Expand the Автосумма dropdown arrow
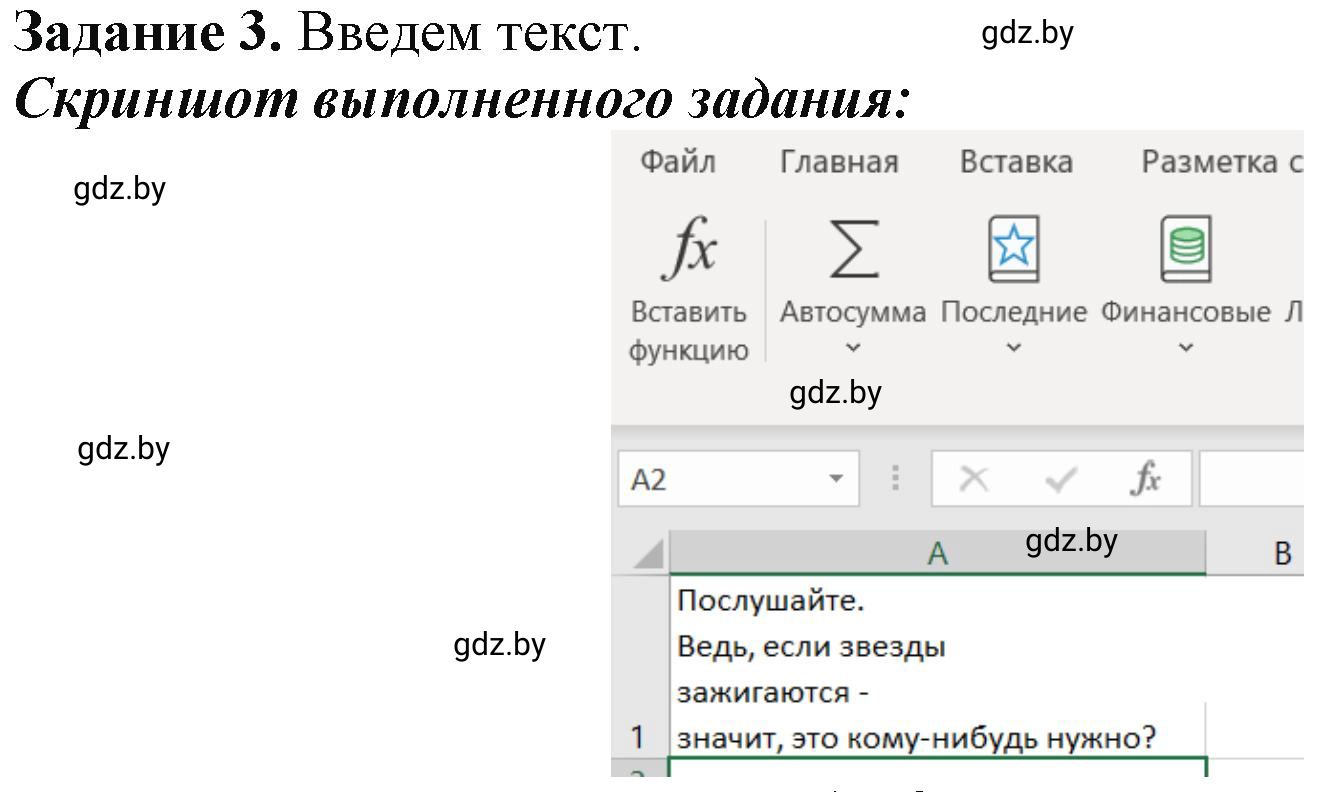Viewport: 1322px width, 792px height. (x=853, y=348)
